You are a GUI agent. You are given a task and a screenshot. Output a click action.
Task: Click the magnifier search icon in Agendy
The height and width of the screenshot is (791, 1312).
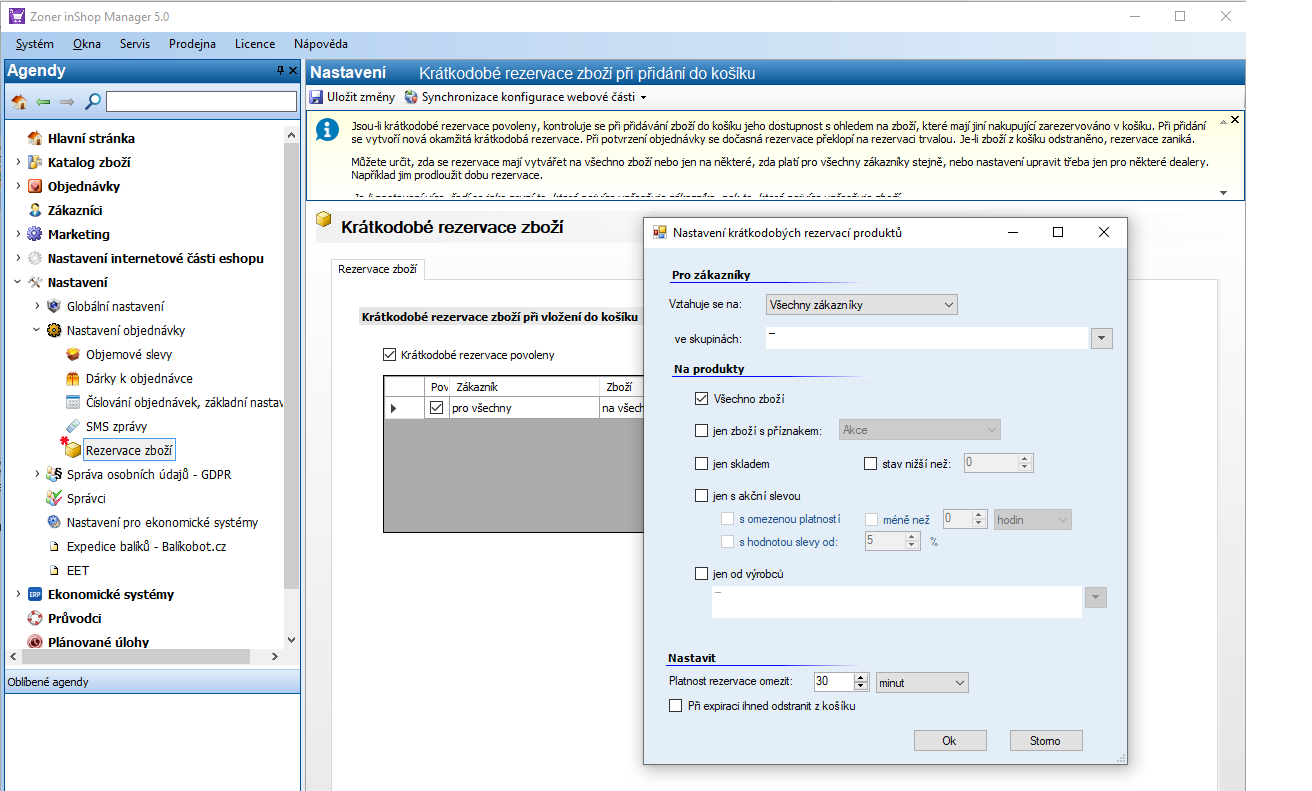[92, 101]
